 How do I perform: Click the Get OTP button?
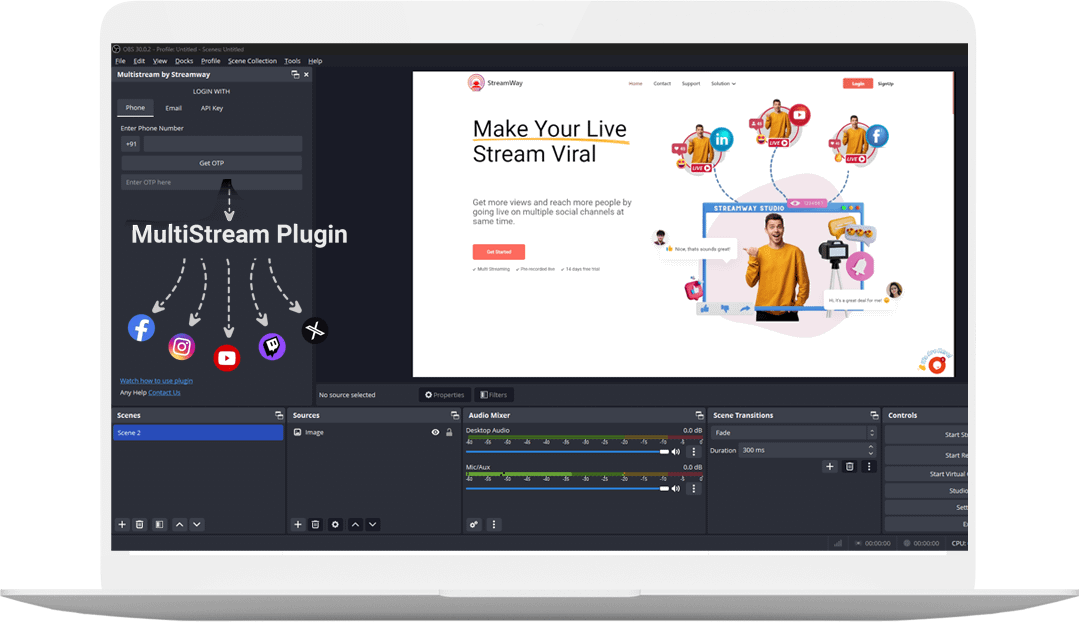[x=212, y=163]
